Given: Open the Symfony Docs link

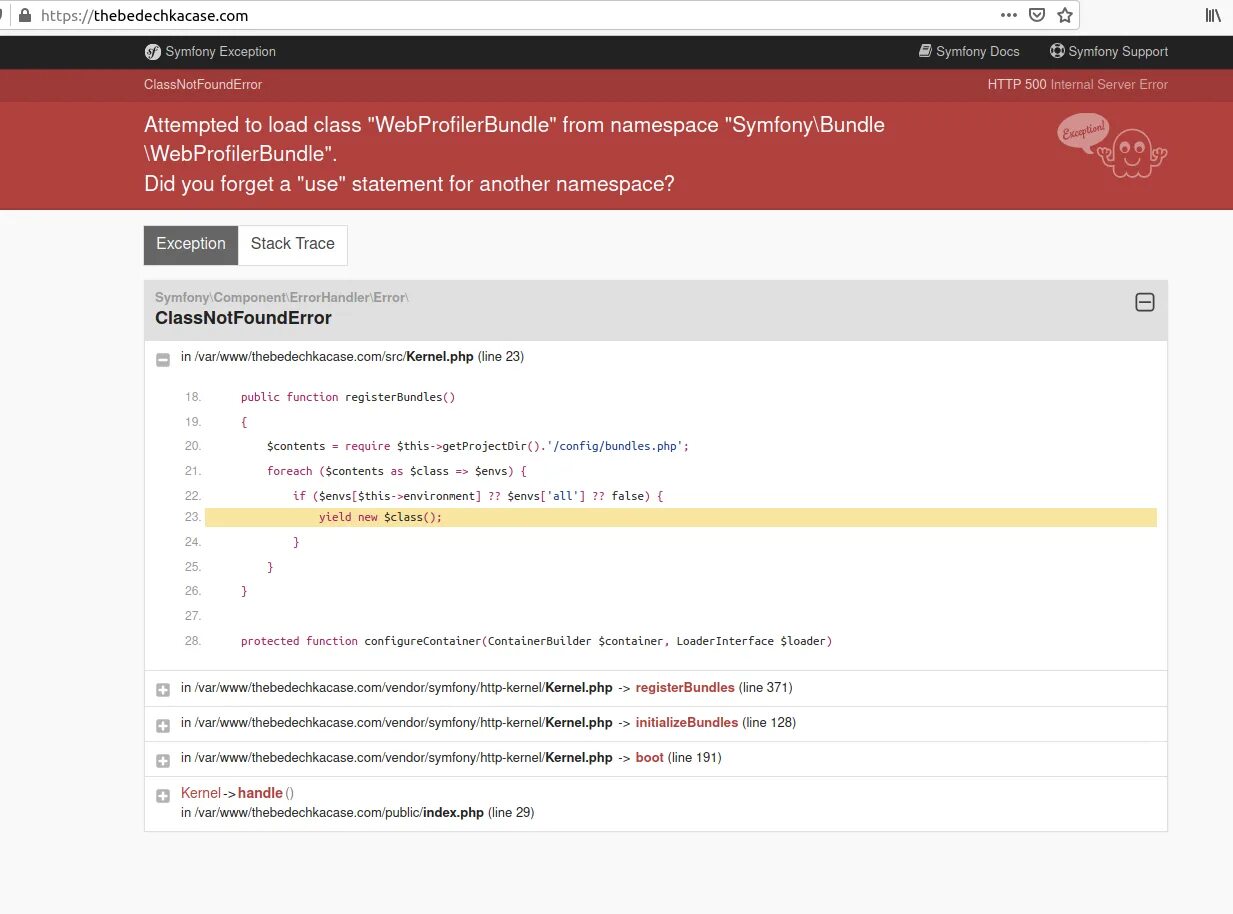Looking at the screenshot, I should click(x=977, y=51).
